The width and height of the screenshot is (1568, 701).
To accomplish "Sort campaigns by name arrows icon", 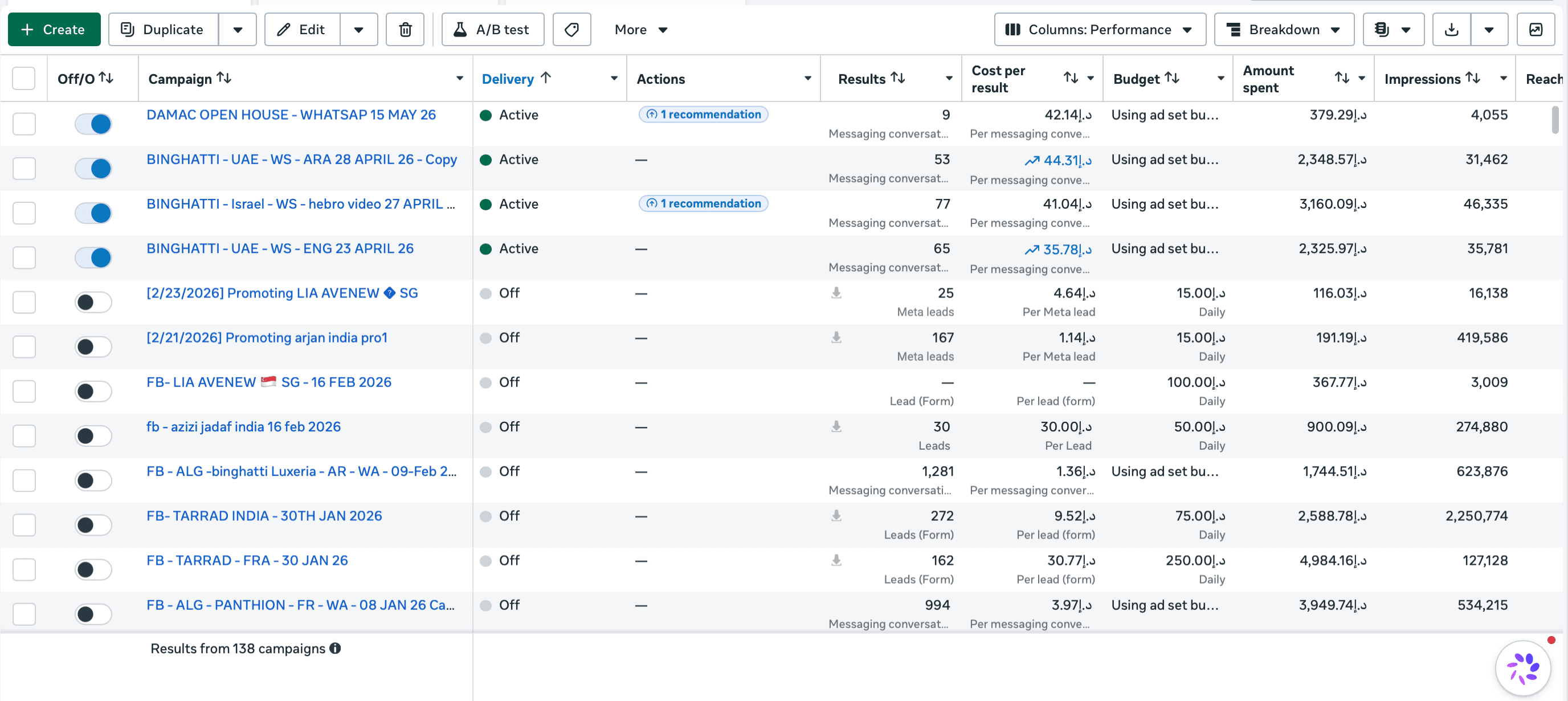I will (224, 78).
